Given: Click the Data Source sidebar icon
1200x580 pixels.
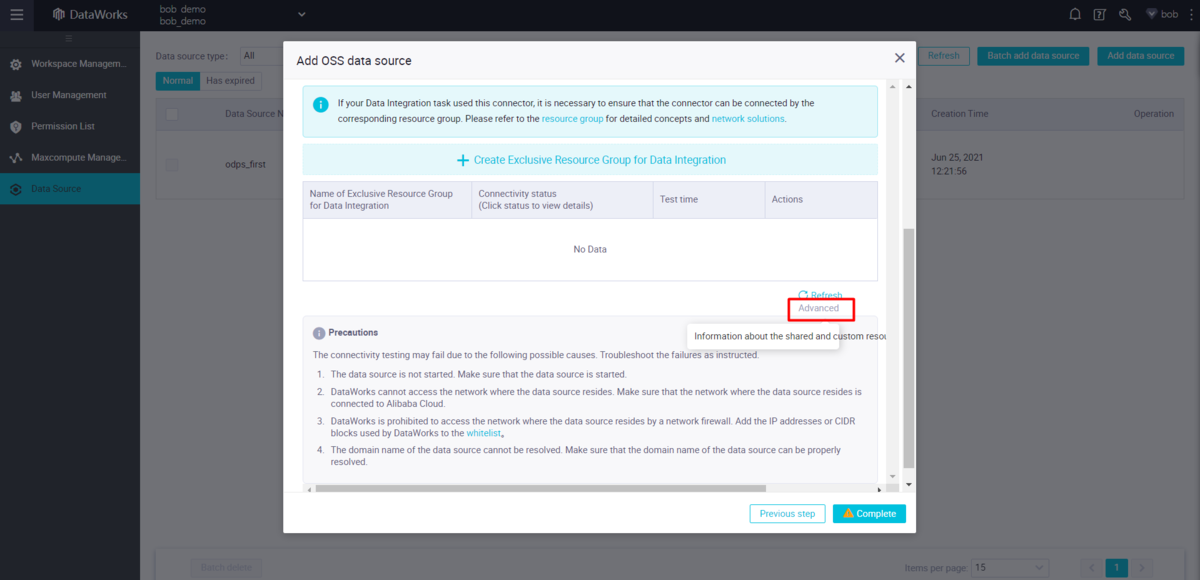Looking at the screenshot, I should [x=15, y=189].
